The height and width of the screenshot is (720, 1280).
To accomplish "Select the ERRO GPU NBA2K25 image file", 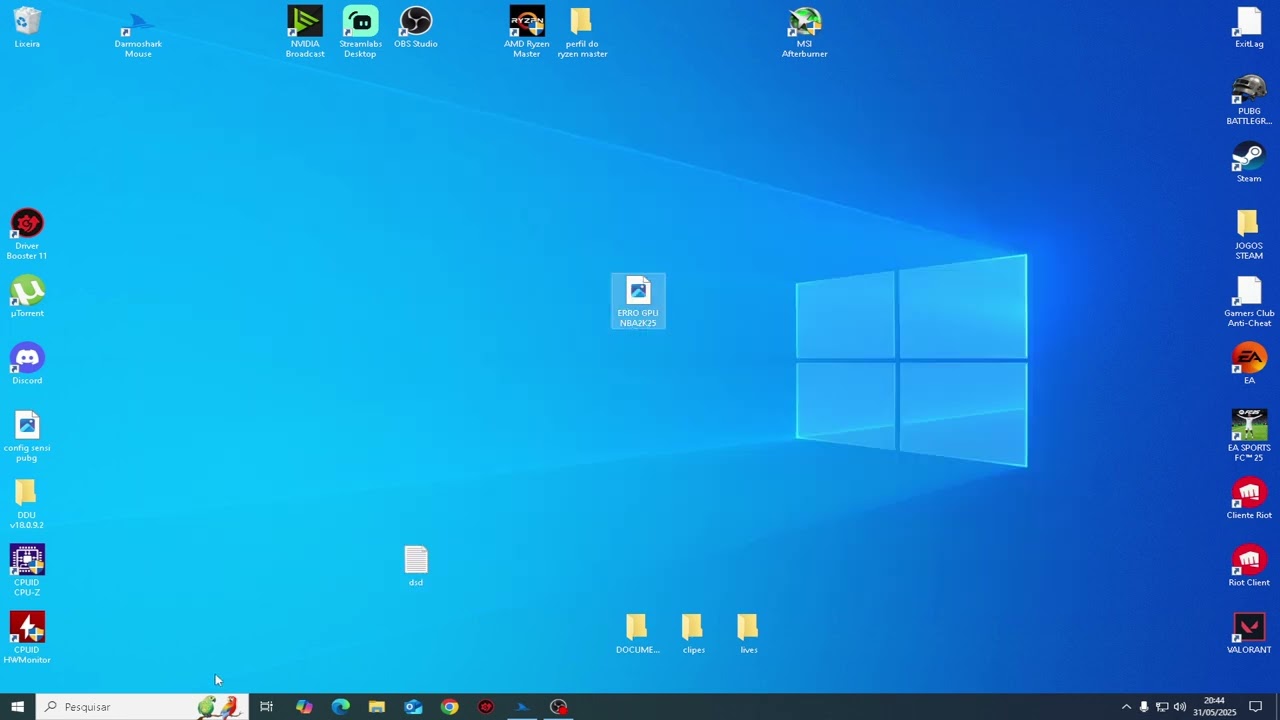I will 638,302.
